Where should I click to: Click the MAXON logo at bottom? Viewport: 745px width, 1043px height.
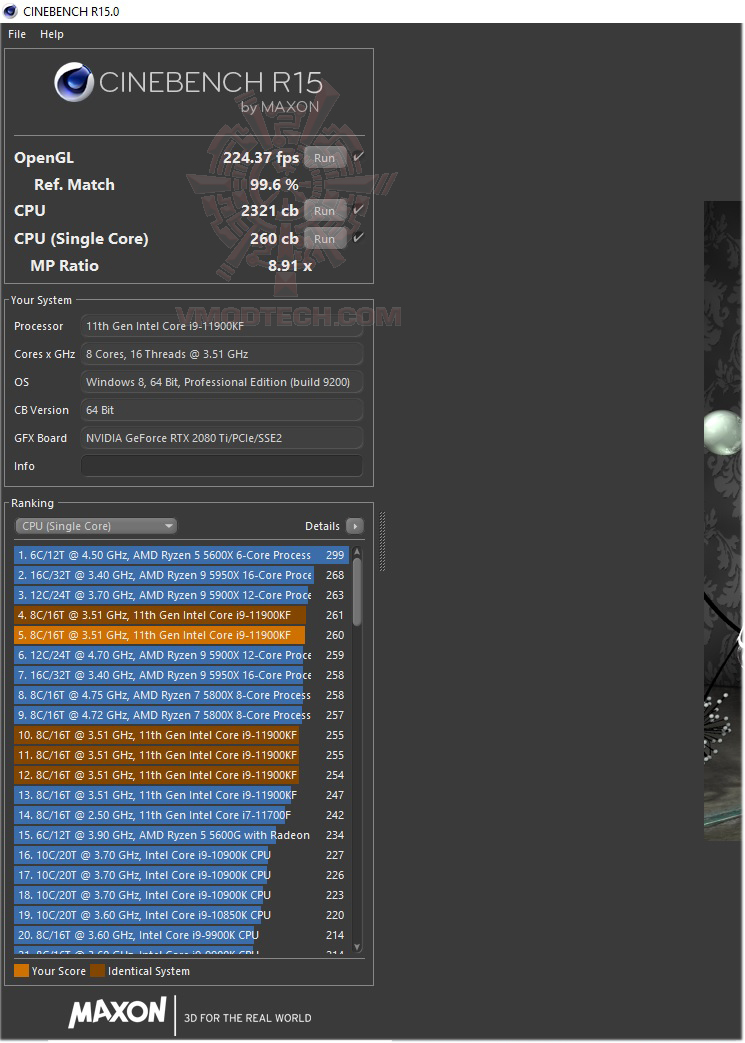pos(118,1013)
